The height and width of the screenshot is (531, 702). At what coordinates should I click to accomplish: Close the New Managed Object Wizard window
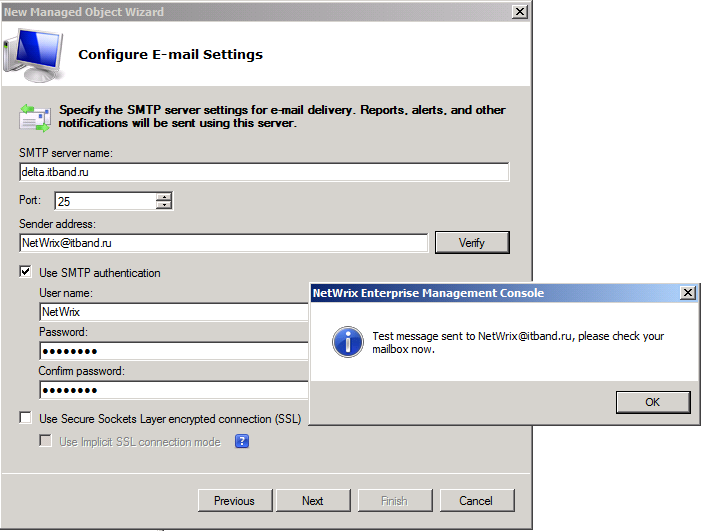(x=519, y=12)
